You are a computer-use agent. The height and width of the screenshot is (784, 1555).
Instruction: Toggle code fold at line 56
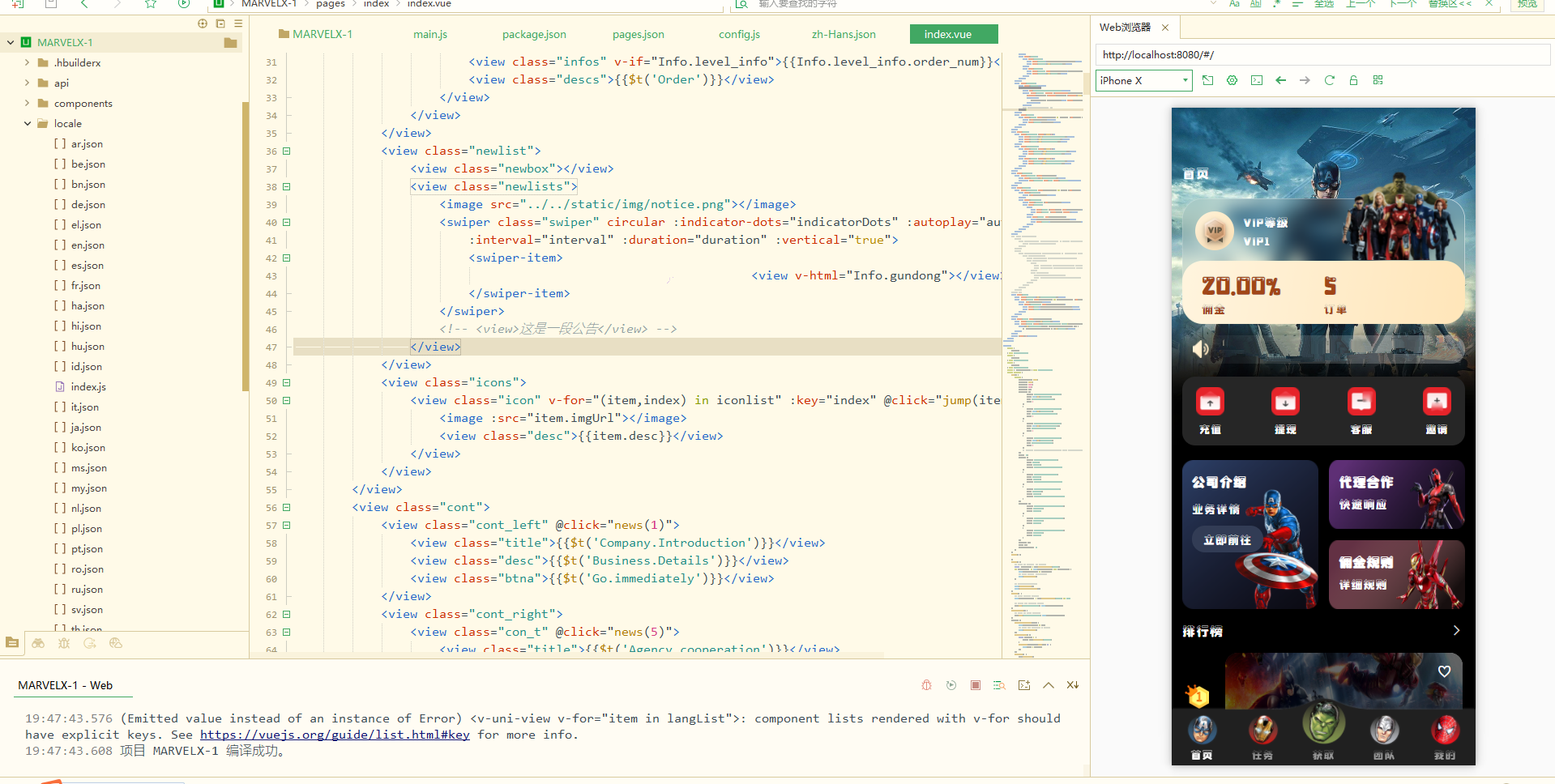(287, 508)
